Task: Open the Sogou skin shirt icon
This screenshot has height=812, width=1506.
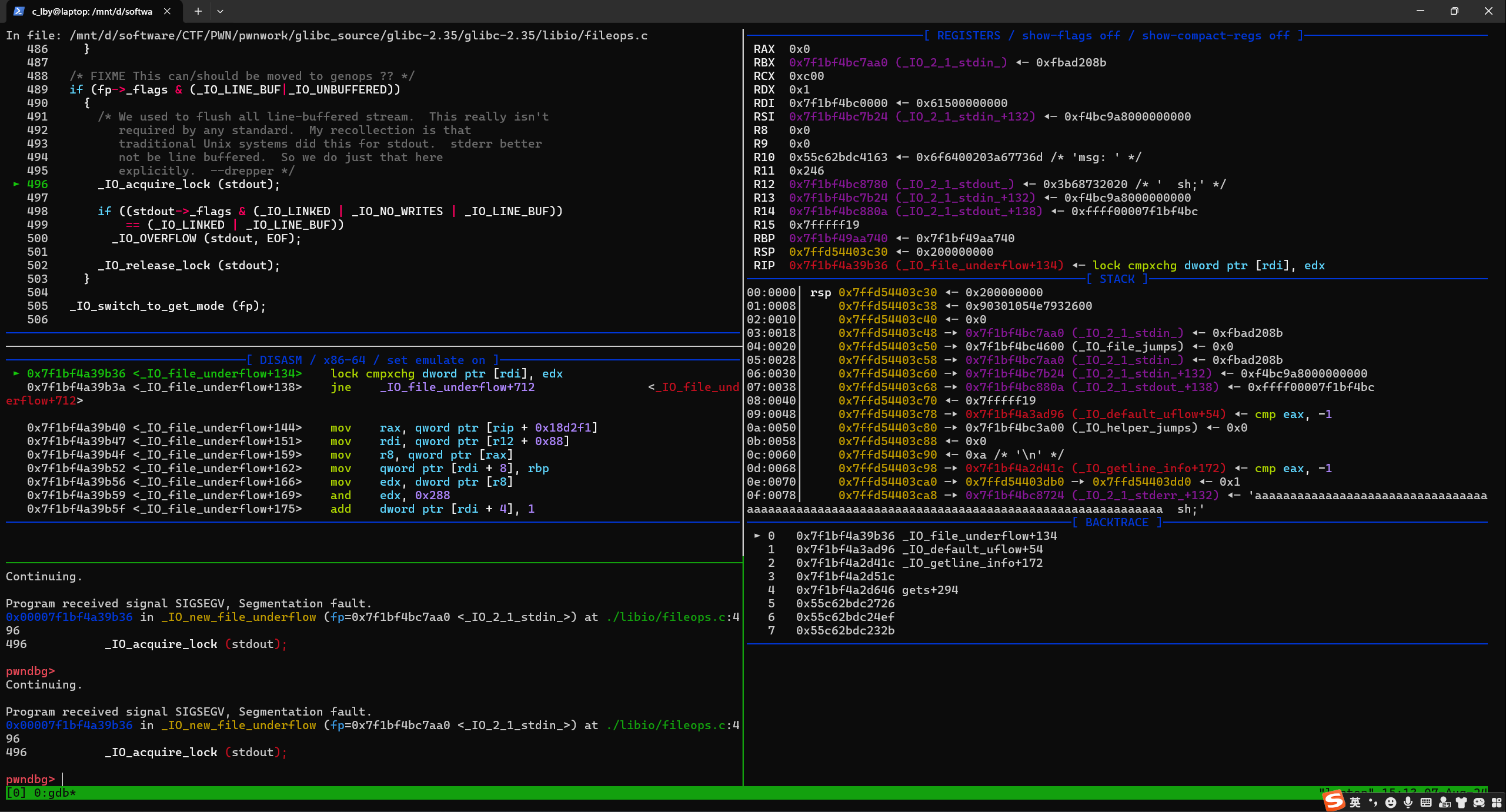Action: [1461, 803]
